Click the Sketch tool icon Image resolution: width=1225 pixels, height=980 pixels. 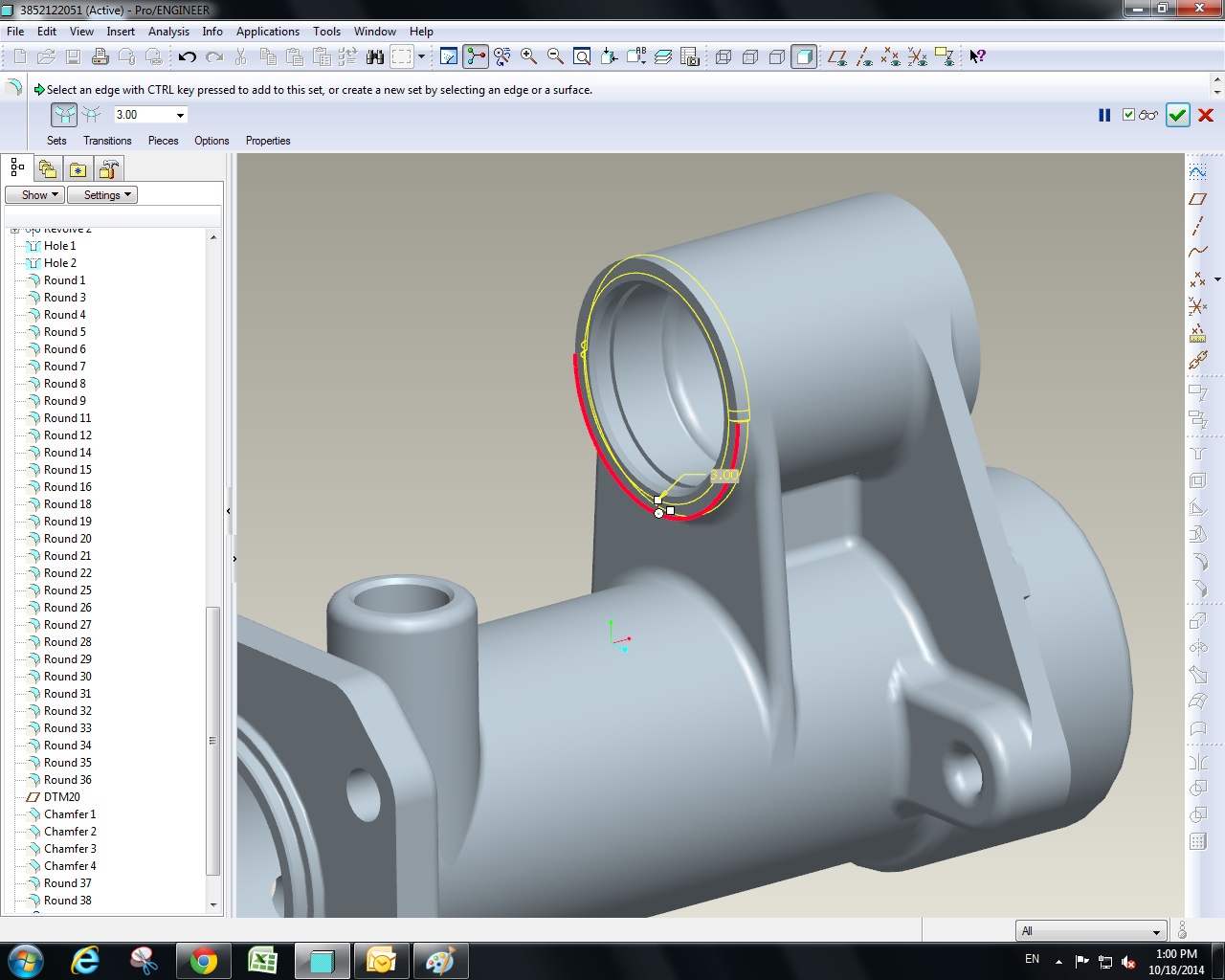1197,172
